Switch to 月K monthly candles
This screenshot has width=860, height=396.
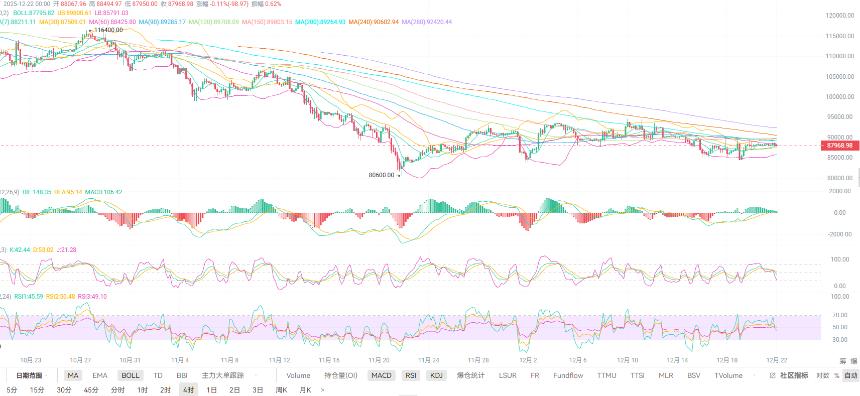tap(305, 390)
